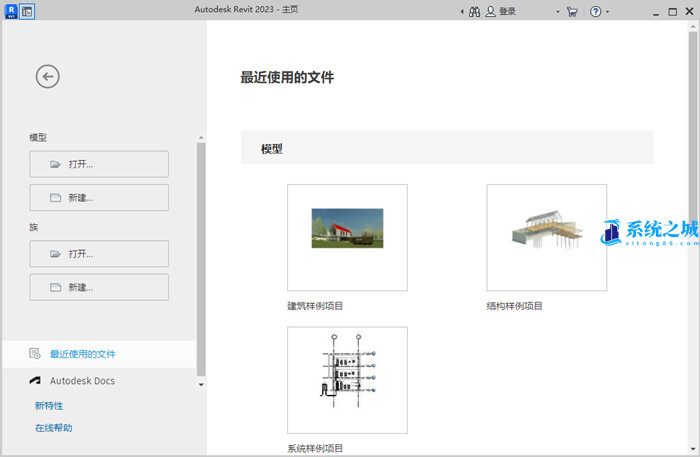Viewport: 700px width, 457px height.
Task: Open the help question mark icon
Action: [596, 12]
